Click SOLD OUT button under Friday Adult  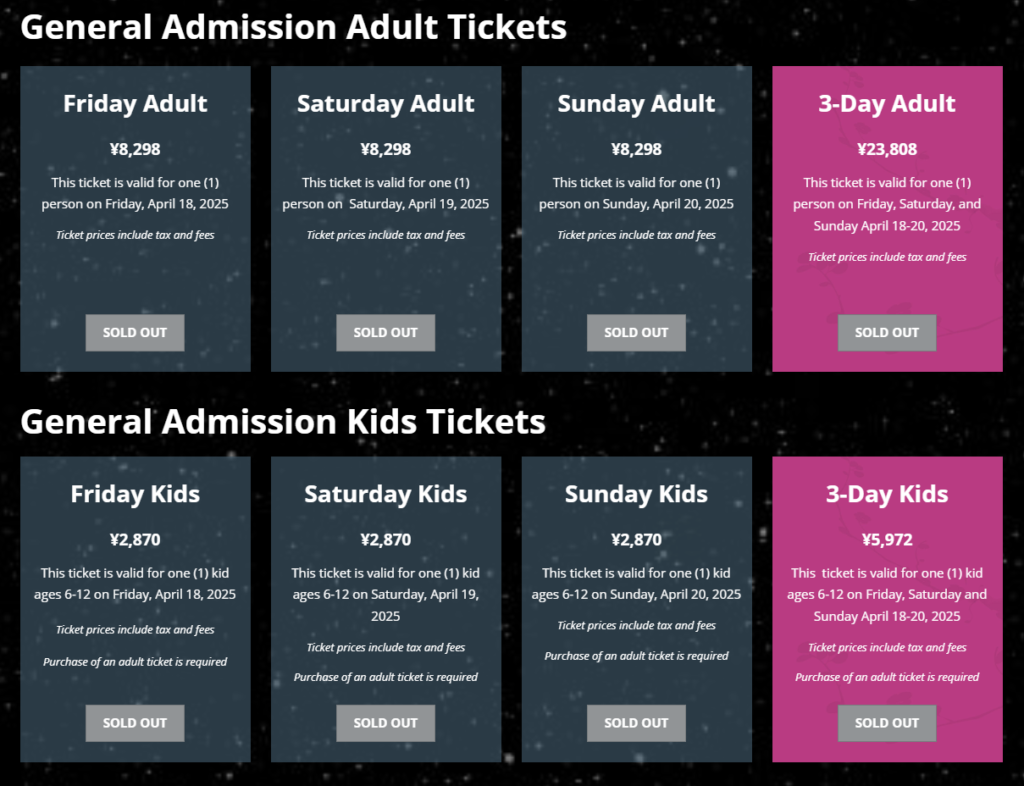pyautogui.click(x=135, y=333)
